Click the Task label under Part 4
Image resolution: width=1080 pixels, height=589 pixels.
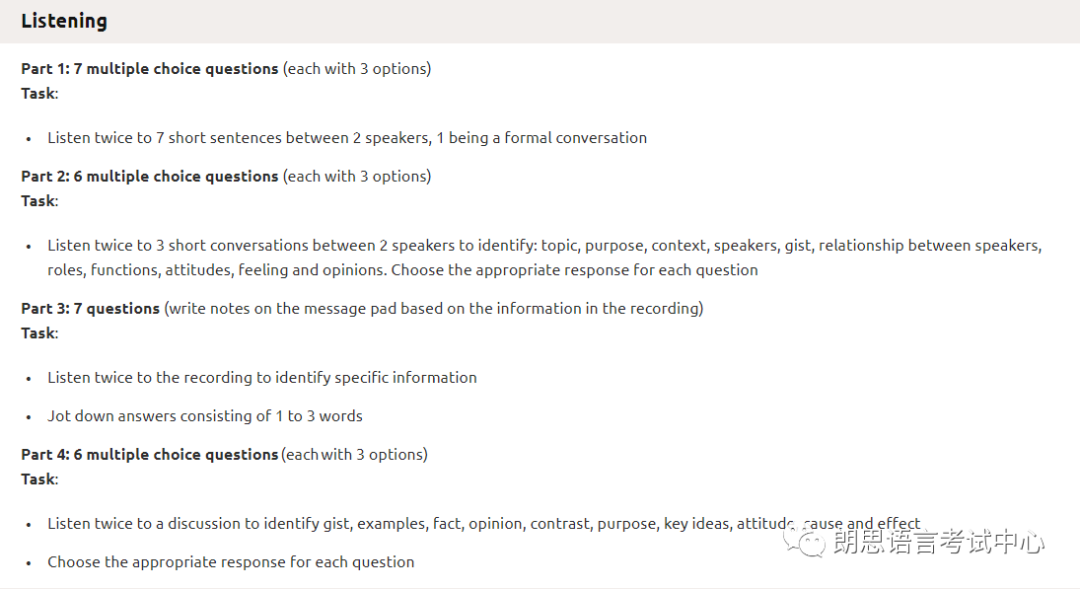tap(39, 479)
